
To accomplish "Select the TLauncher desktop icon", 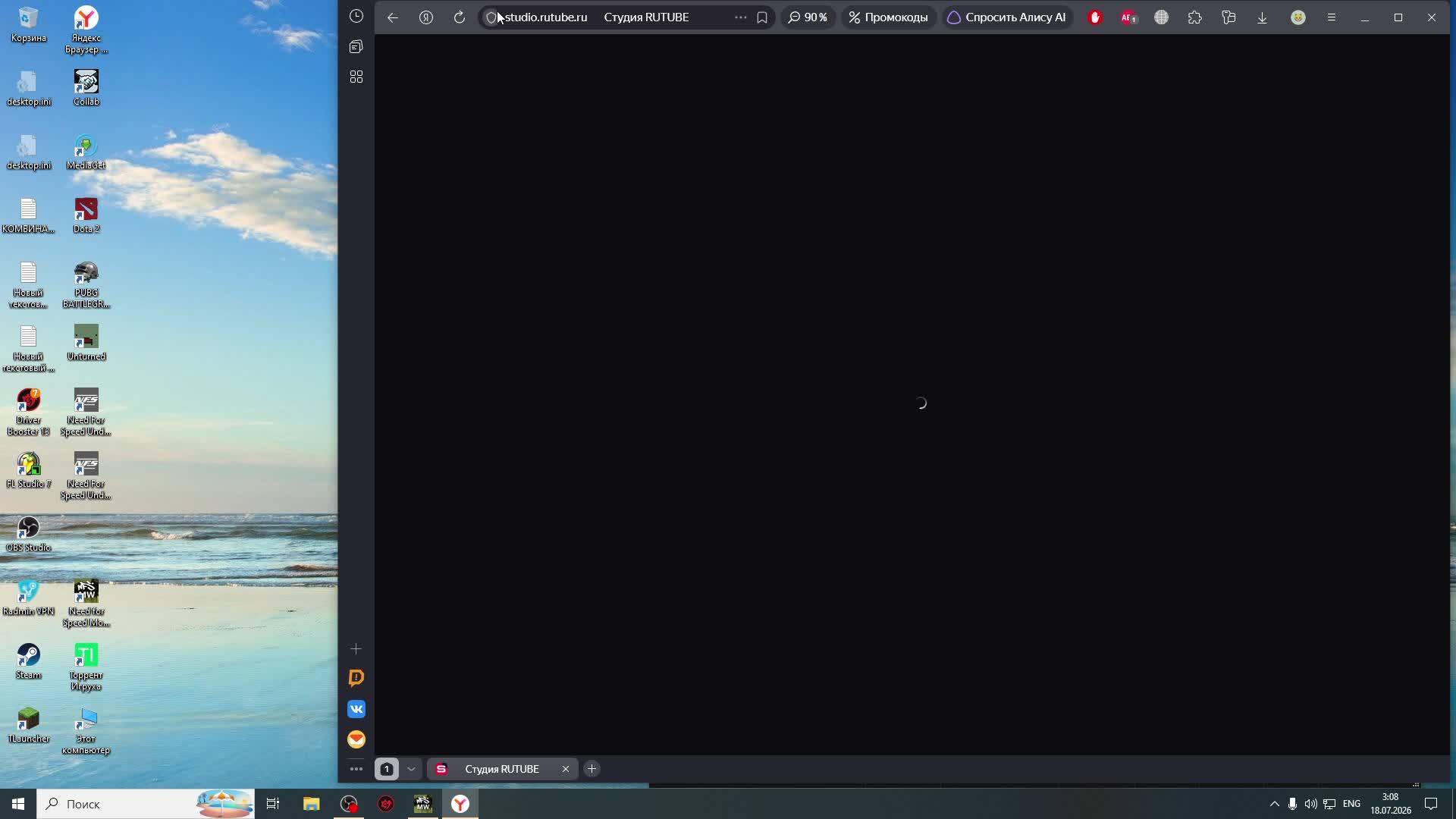I will click(29, 725).
